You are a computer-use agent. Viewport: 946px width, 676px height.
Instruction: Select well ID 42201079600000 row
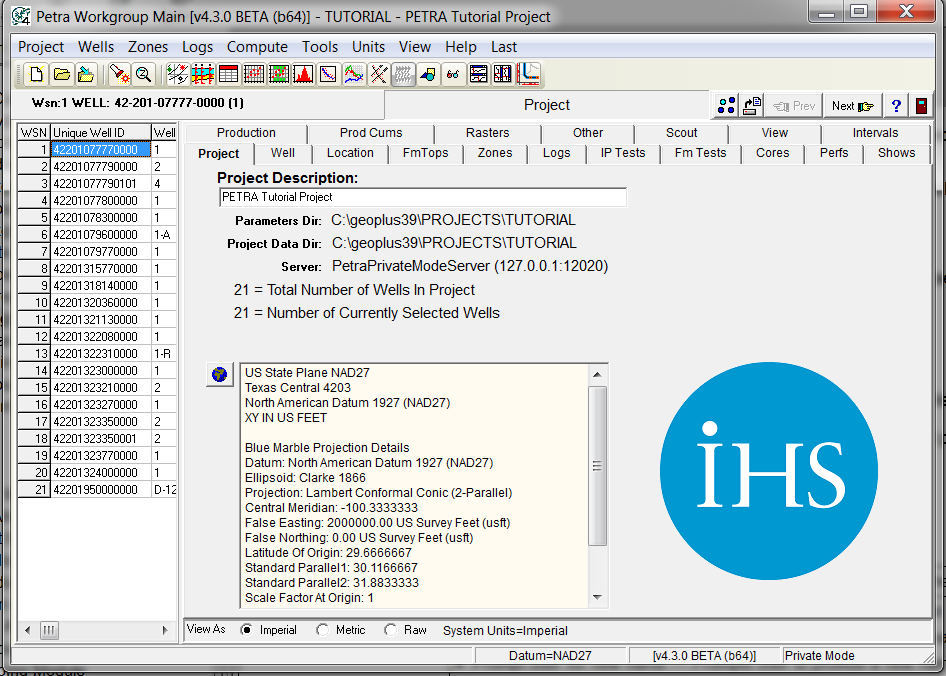tap(96, 235)
